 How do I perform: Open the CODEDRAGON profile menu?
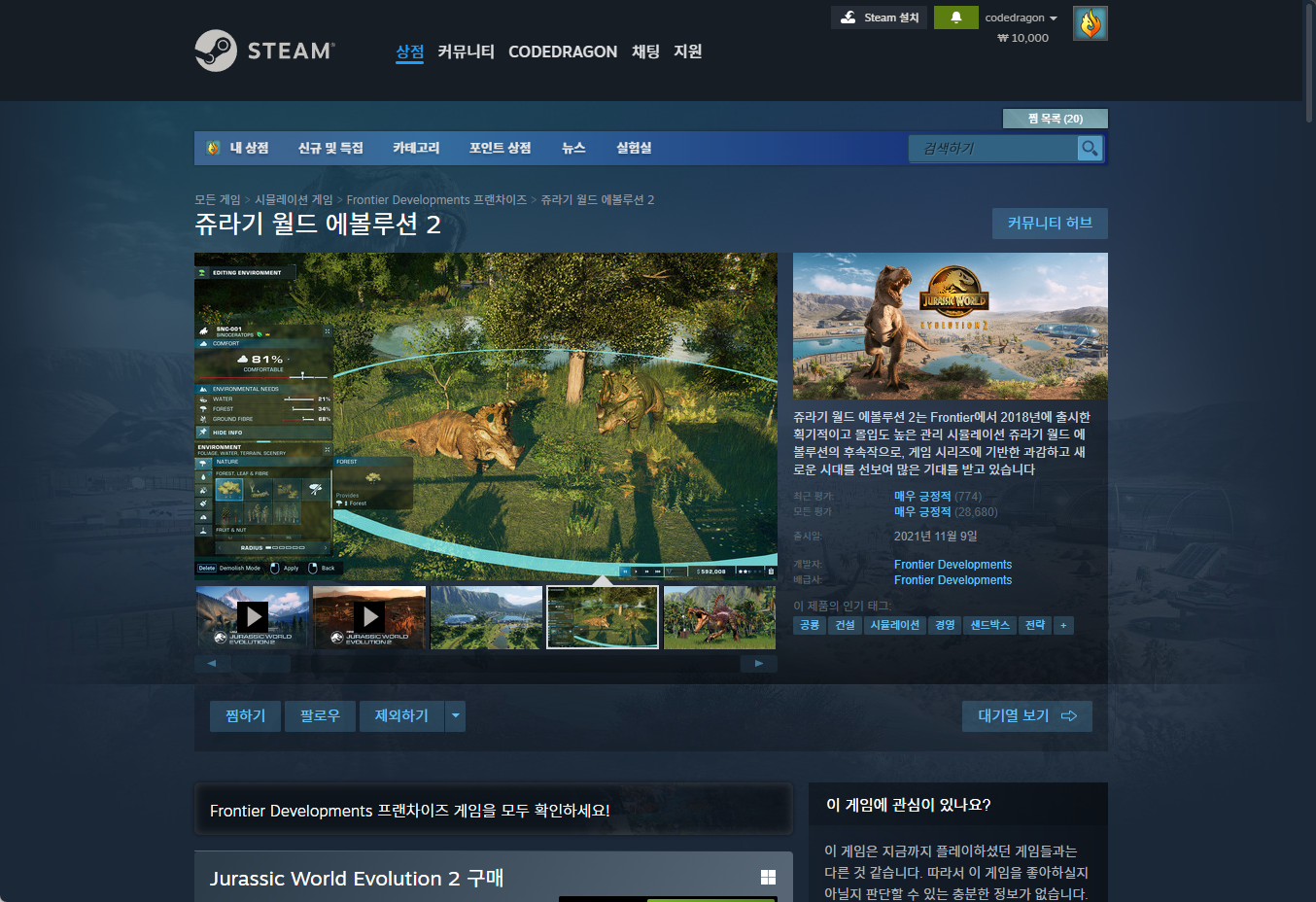tap(563, 52)
